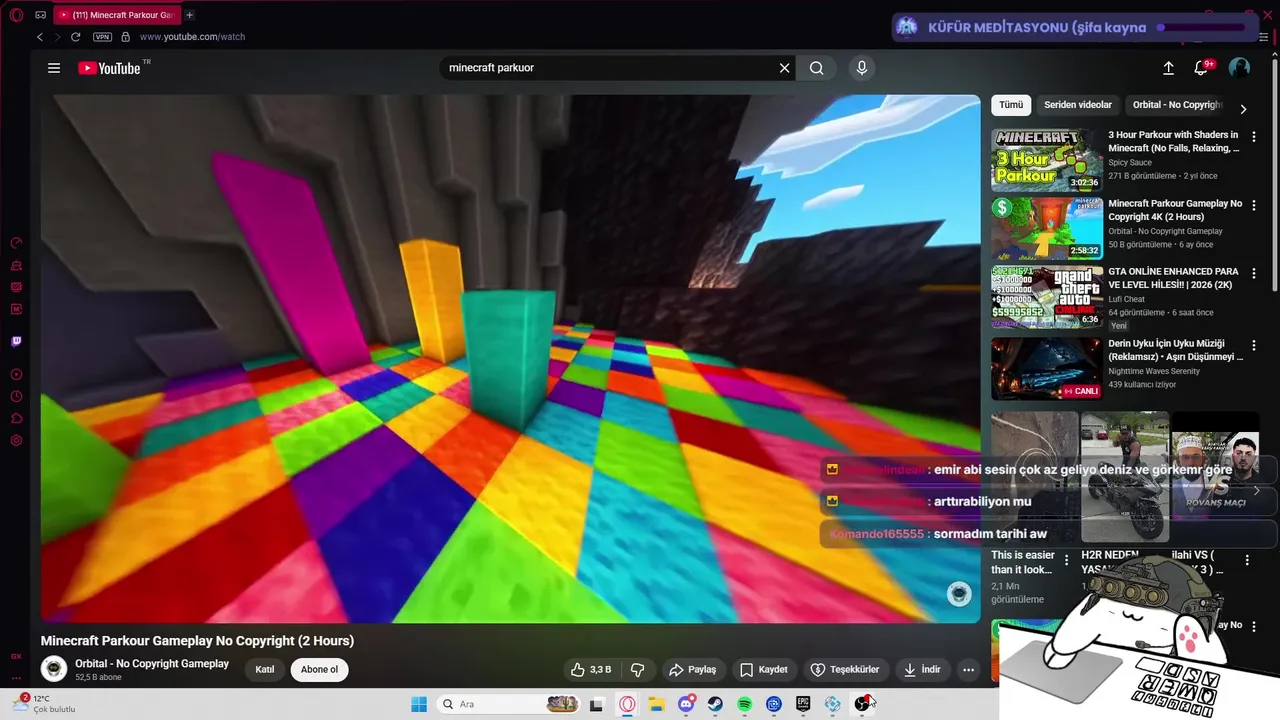This screenshot has height=720, width=1280.
Task: Open options for This is easier short
Action: pos(1066,560)
